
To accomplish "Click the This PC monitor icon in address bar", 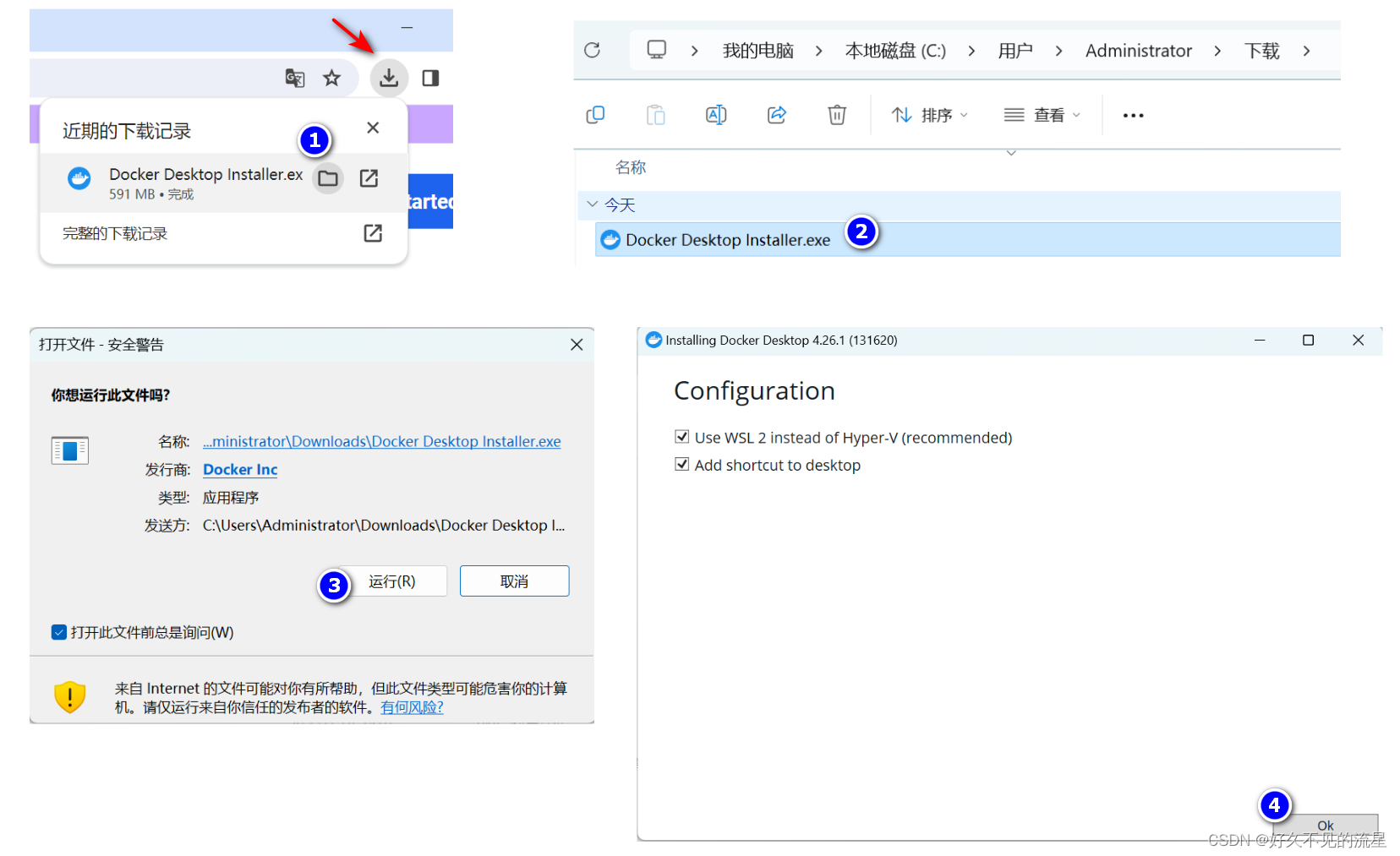I will pyautogui.click(x=656, y=50).
